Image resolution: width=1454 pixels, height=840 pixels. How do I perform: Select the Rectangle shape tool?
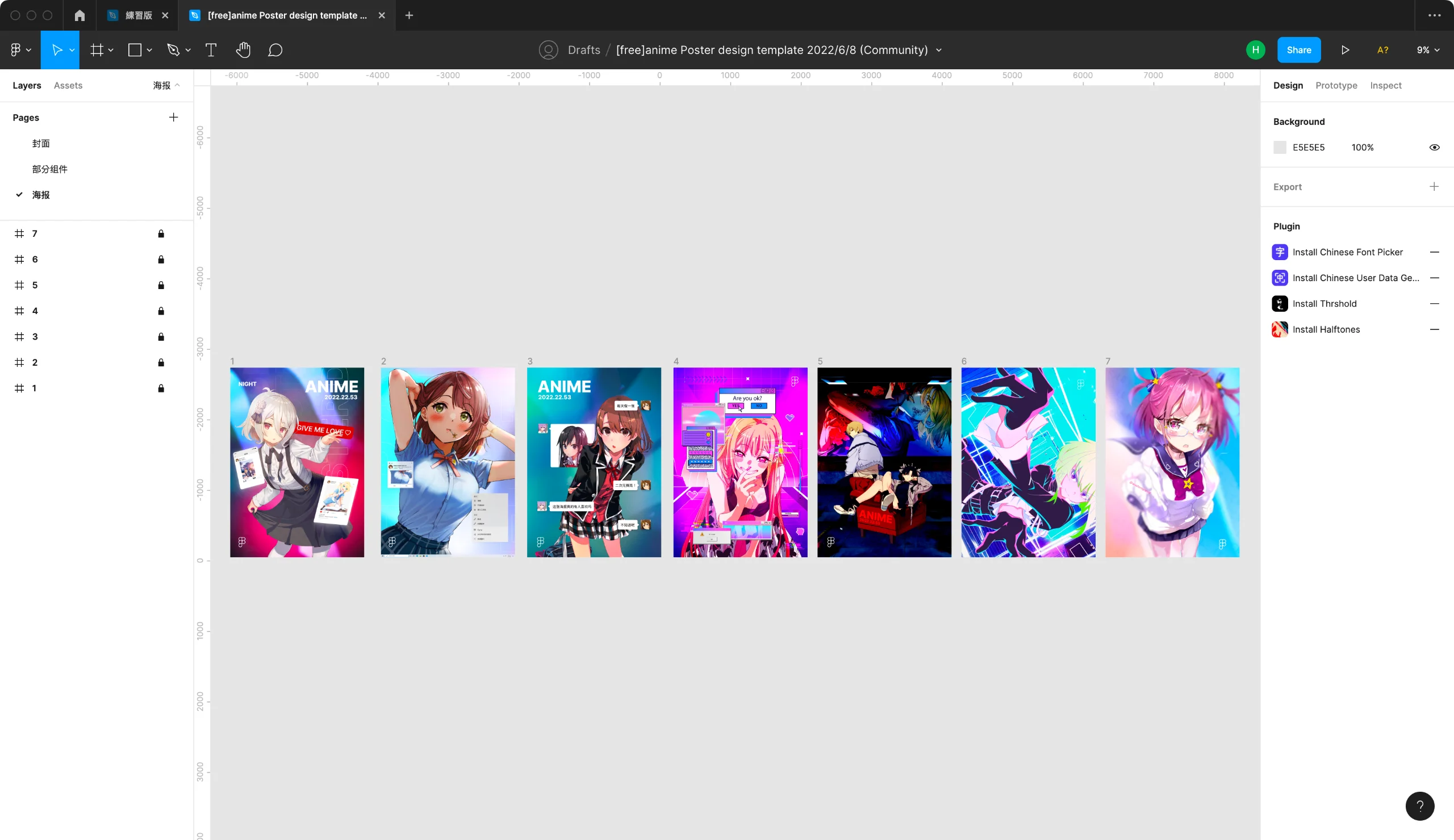point(135,50)
